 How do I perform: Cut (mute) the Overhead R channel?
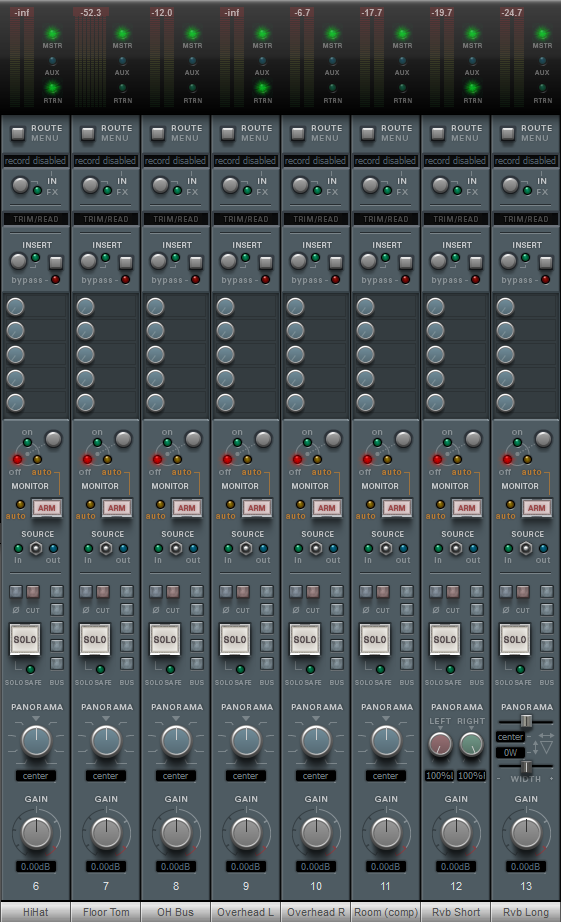tap(313, 592)
